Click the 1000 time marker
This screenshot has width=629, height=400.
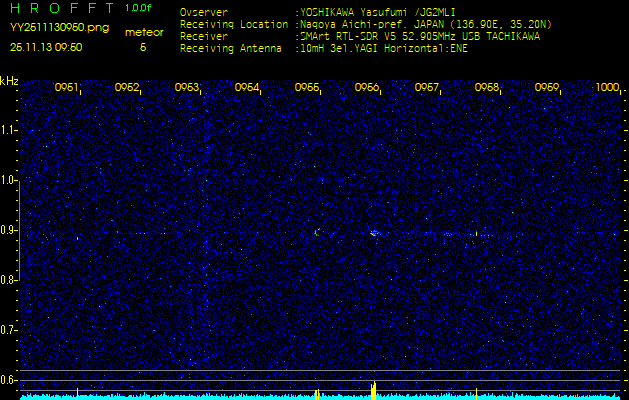pyautogui.click(x=608, y=87)
